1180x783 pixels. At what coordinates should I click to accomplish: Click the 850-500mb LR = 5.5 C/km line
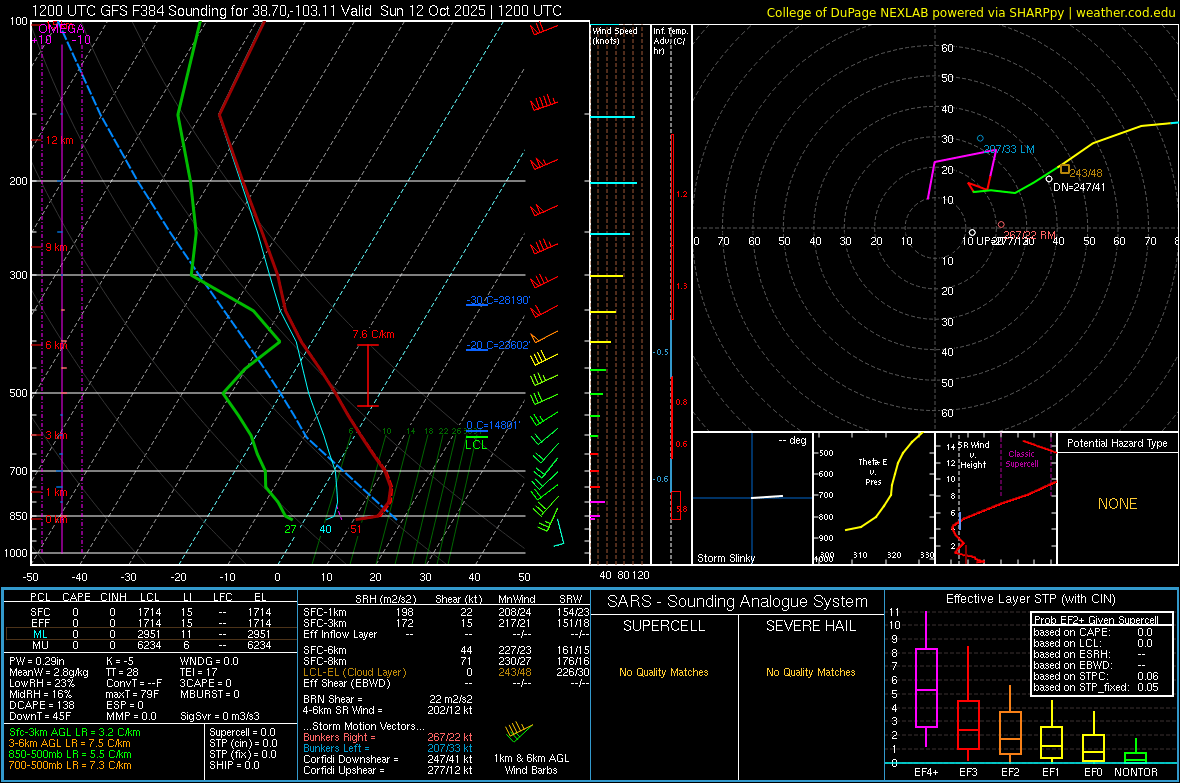[70, 754]
